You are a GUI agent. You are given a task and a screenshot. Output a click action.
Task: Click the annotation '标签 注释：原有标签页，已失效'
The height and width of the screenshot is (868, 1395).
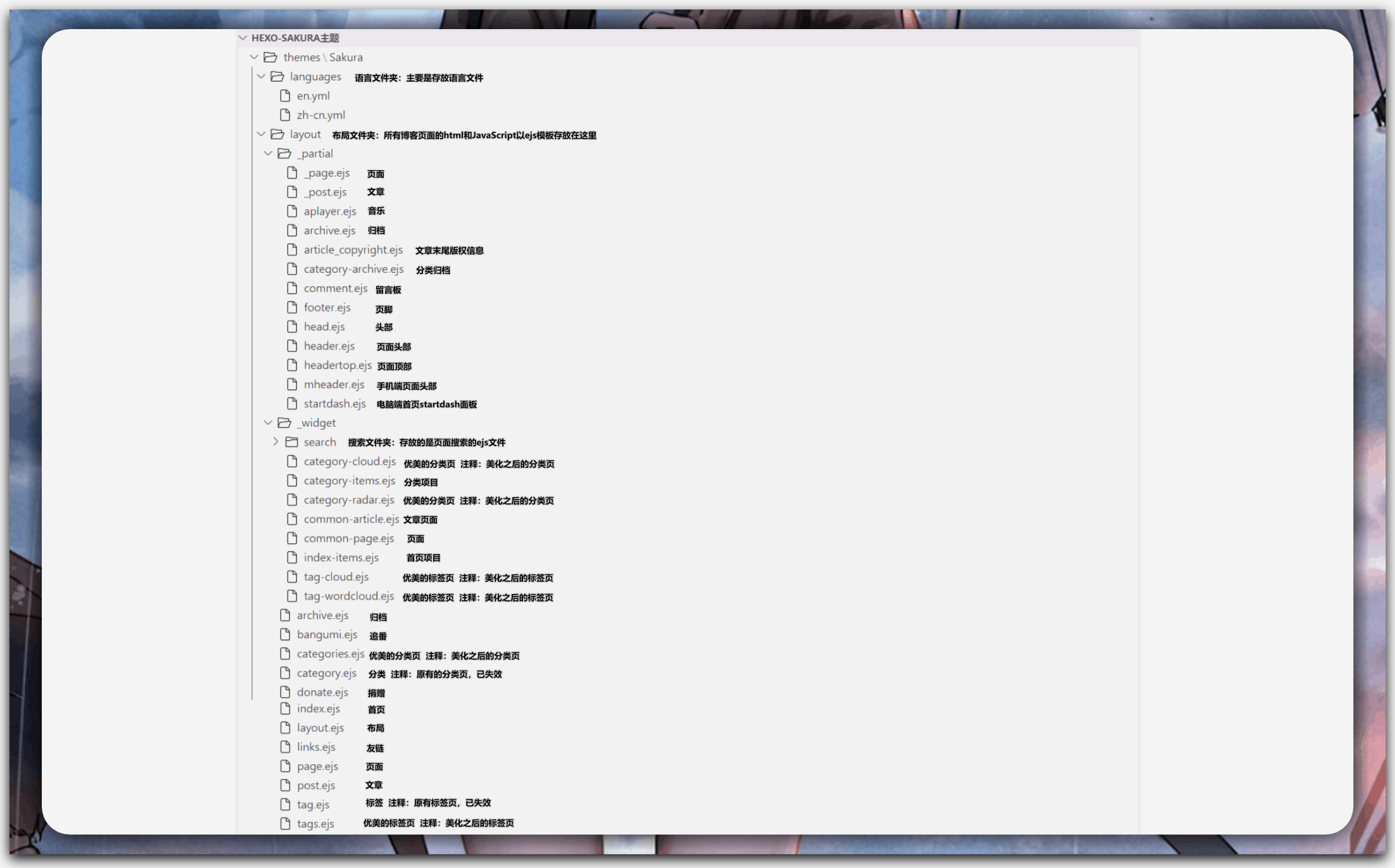[x=428, y=803]
